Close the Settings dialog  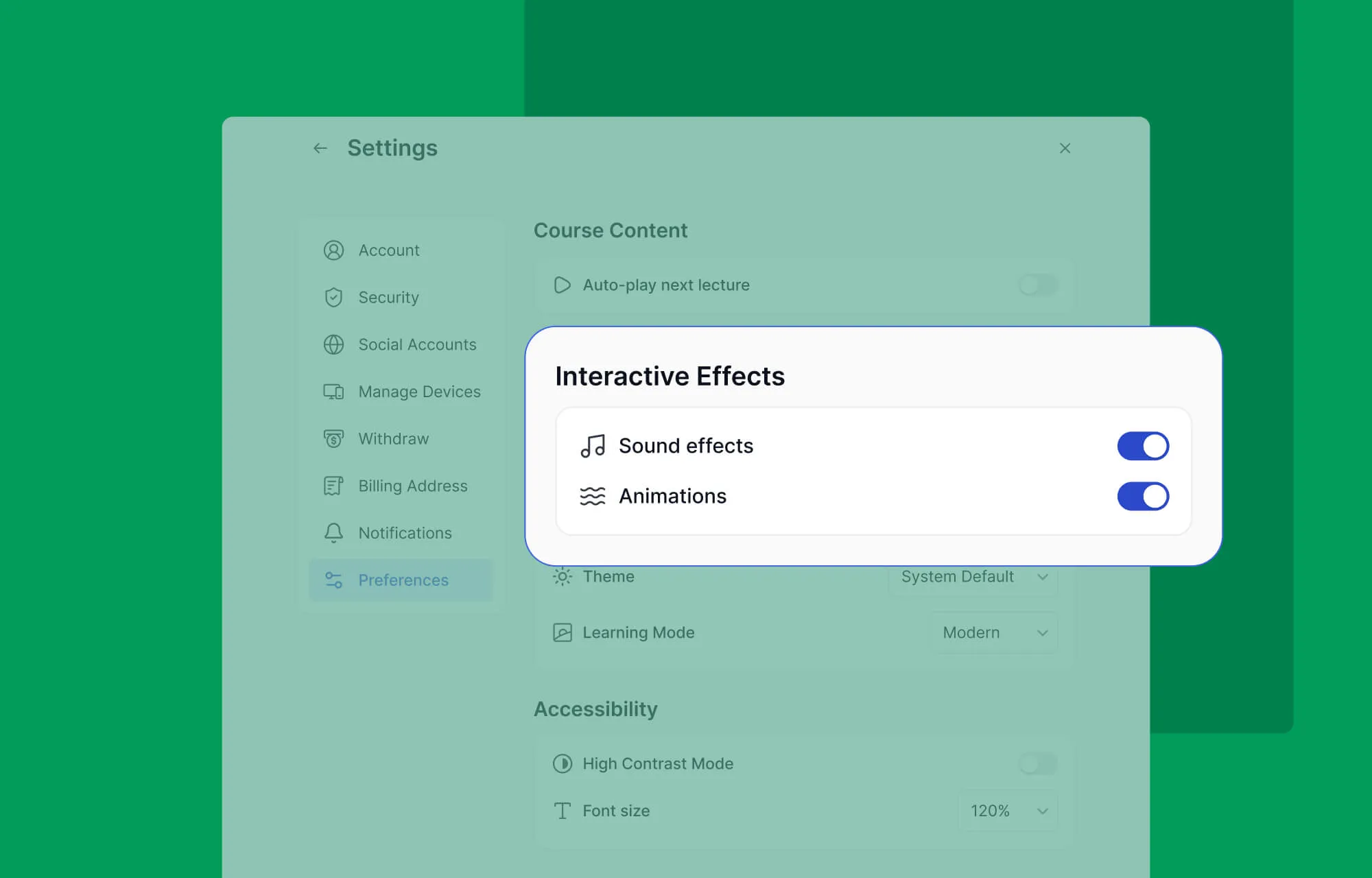click(1065, 148)
